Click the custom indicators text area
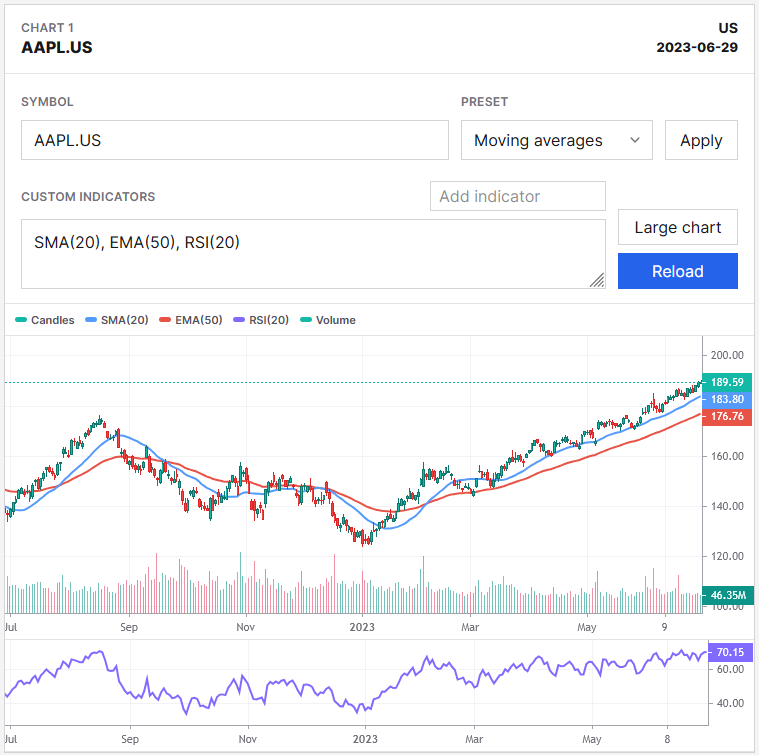This screenshot has width=759, height=755. tap(313, 254)
